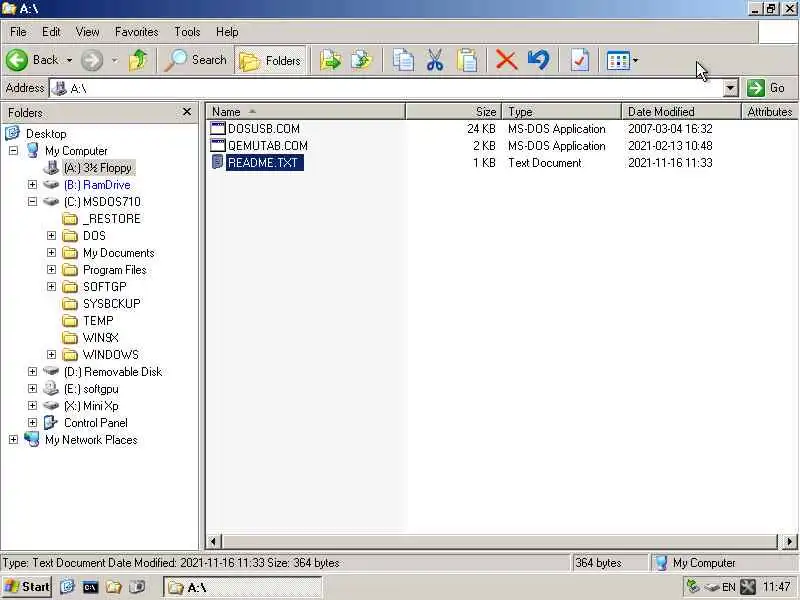
Task: Launch the MS-DOS prompt quick launch icon
Action: pos(90,587)
